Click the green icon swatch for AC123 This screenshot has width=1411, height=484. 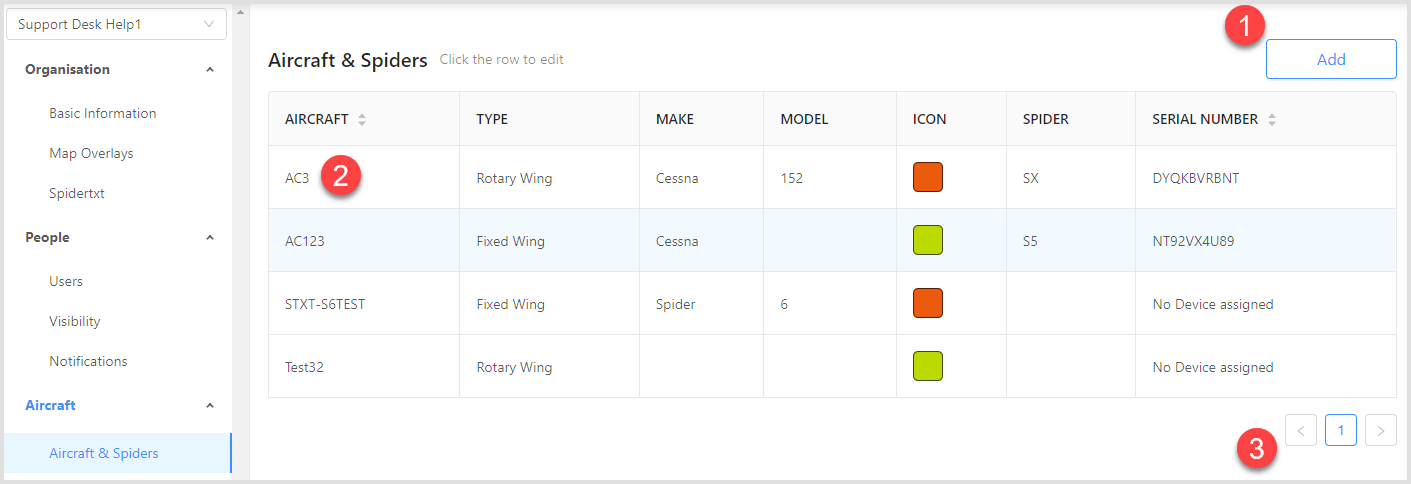(927, 240)
